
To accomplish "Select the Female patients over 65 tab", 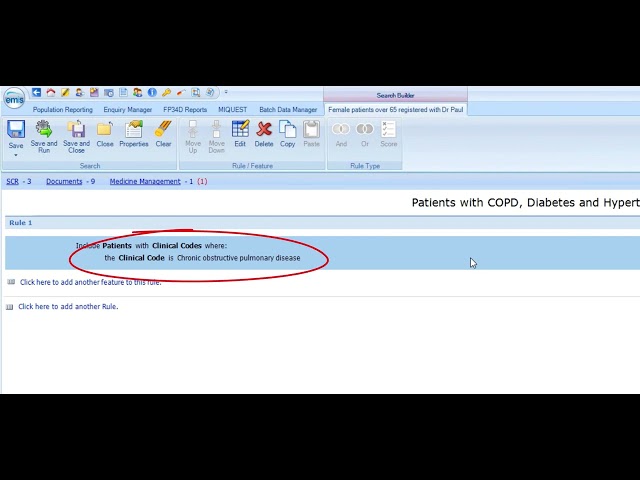I will (x=396, y=110).
